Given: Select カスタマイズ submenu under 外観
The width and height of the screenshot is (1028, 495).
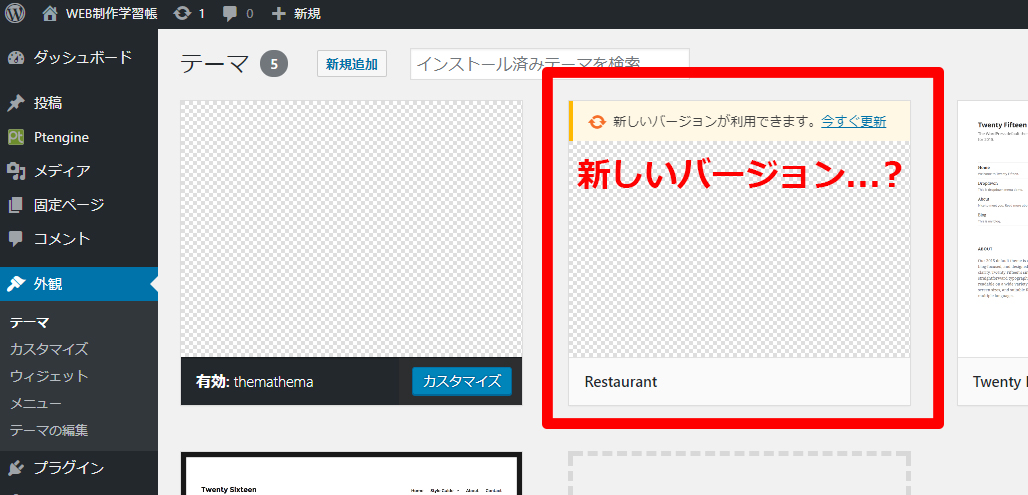Looking at the screenshot, I should [x=49, y=349].
